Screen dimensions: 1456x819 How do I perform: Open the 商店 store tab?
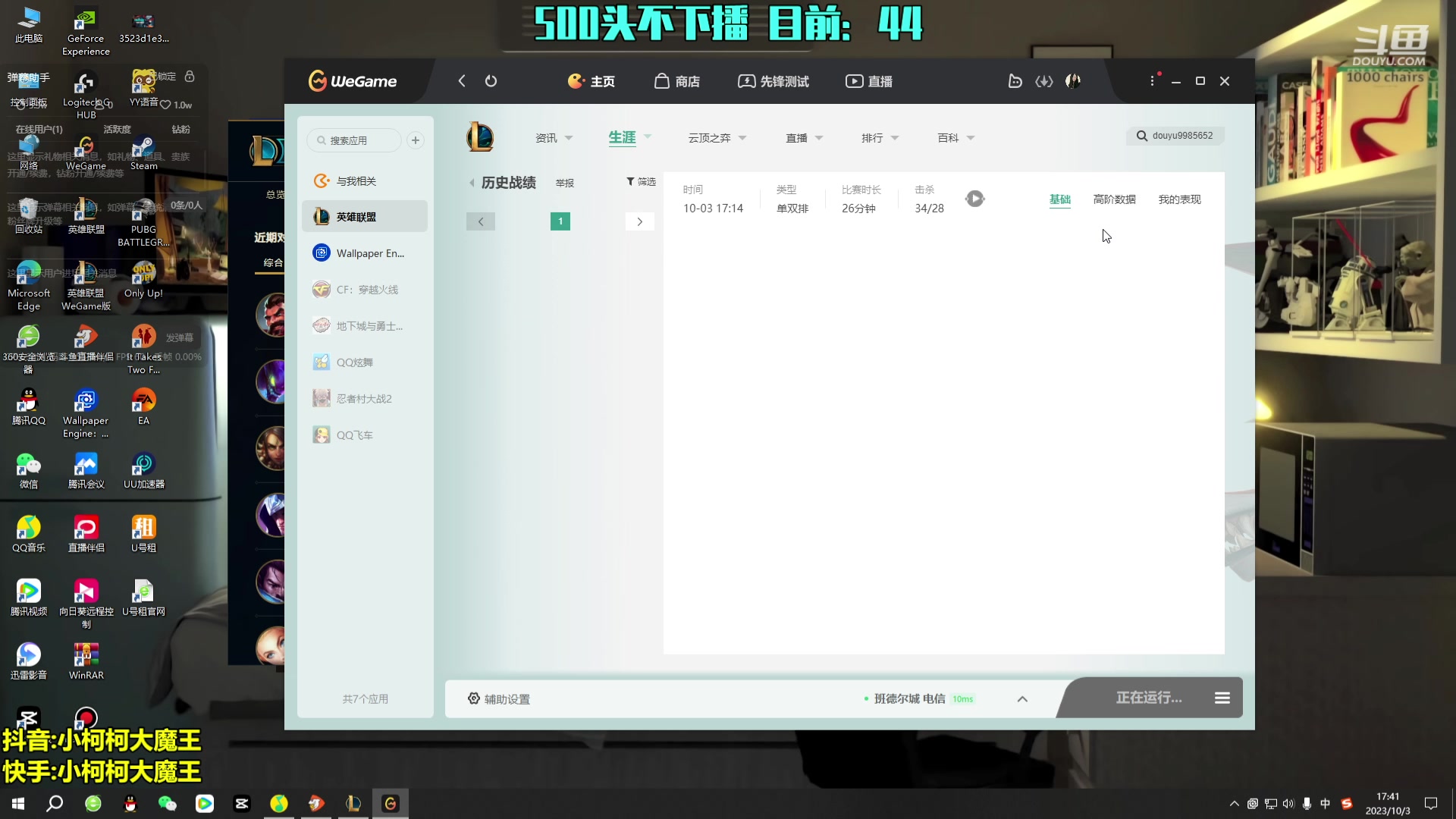[x=677, y=81]
